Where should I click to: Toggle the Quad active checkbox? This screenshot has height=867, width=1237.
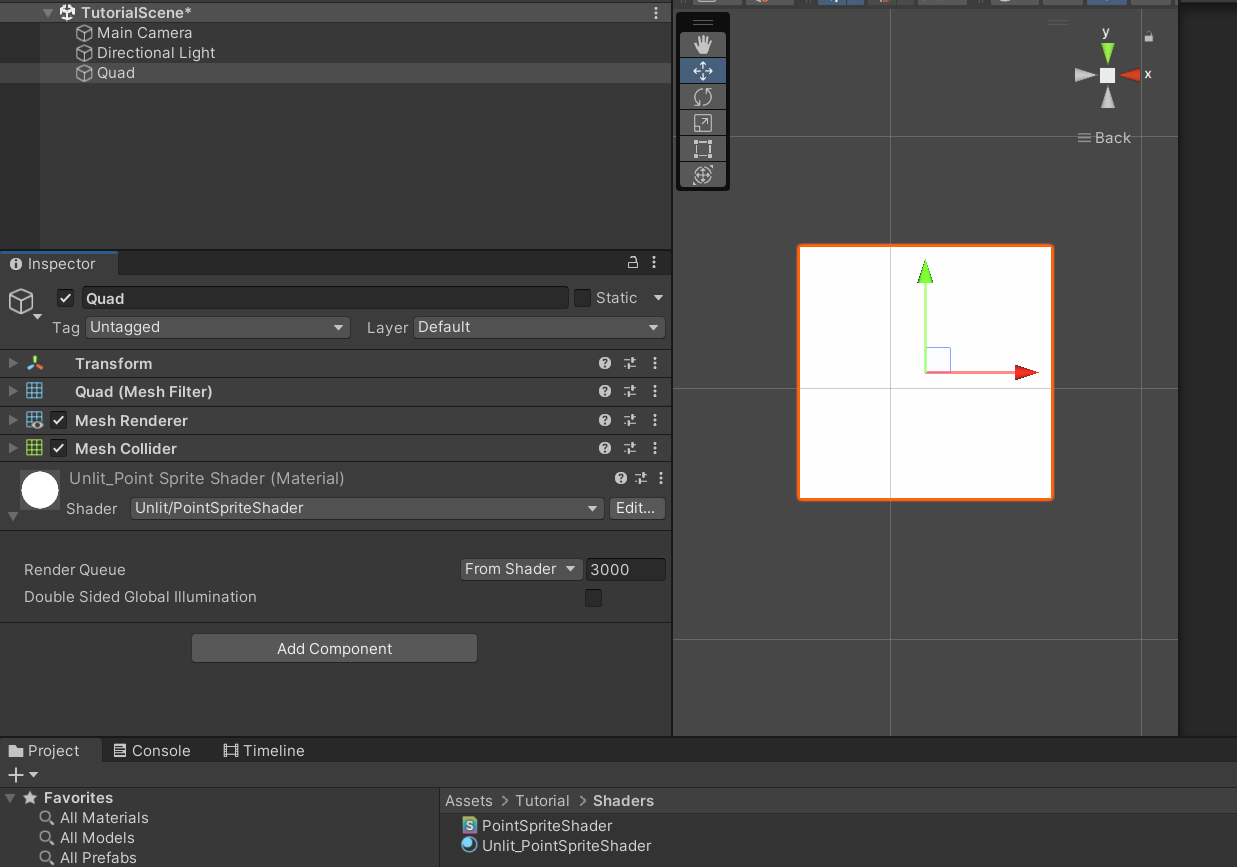coord(66,298)
